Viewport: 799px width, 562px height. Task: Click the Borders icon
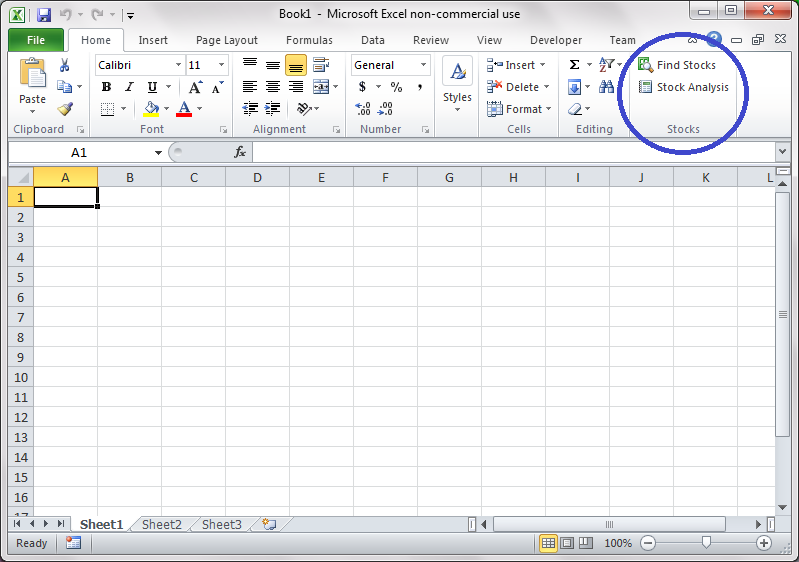[x=107, y=109]
